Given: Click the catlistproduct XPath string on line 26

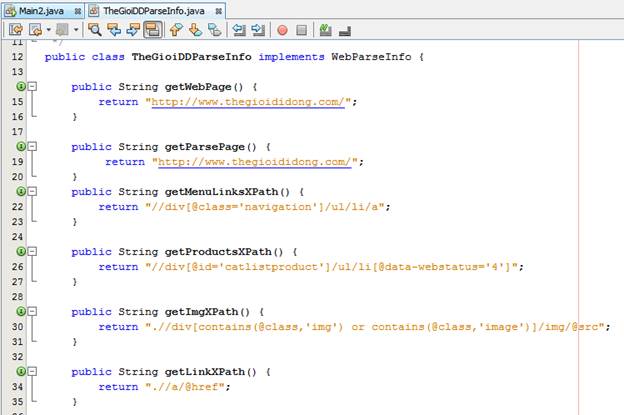Looking at the screenshot, I should [x=332, y=267].
